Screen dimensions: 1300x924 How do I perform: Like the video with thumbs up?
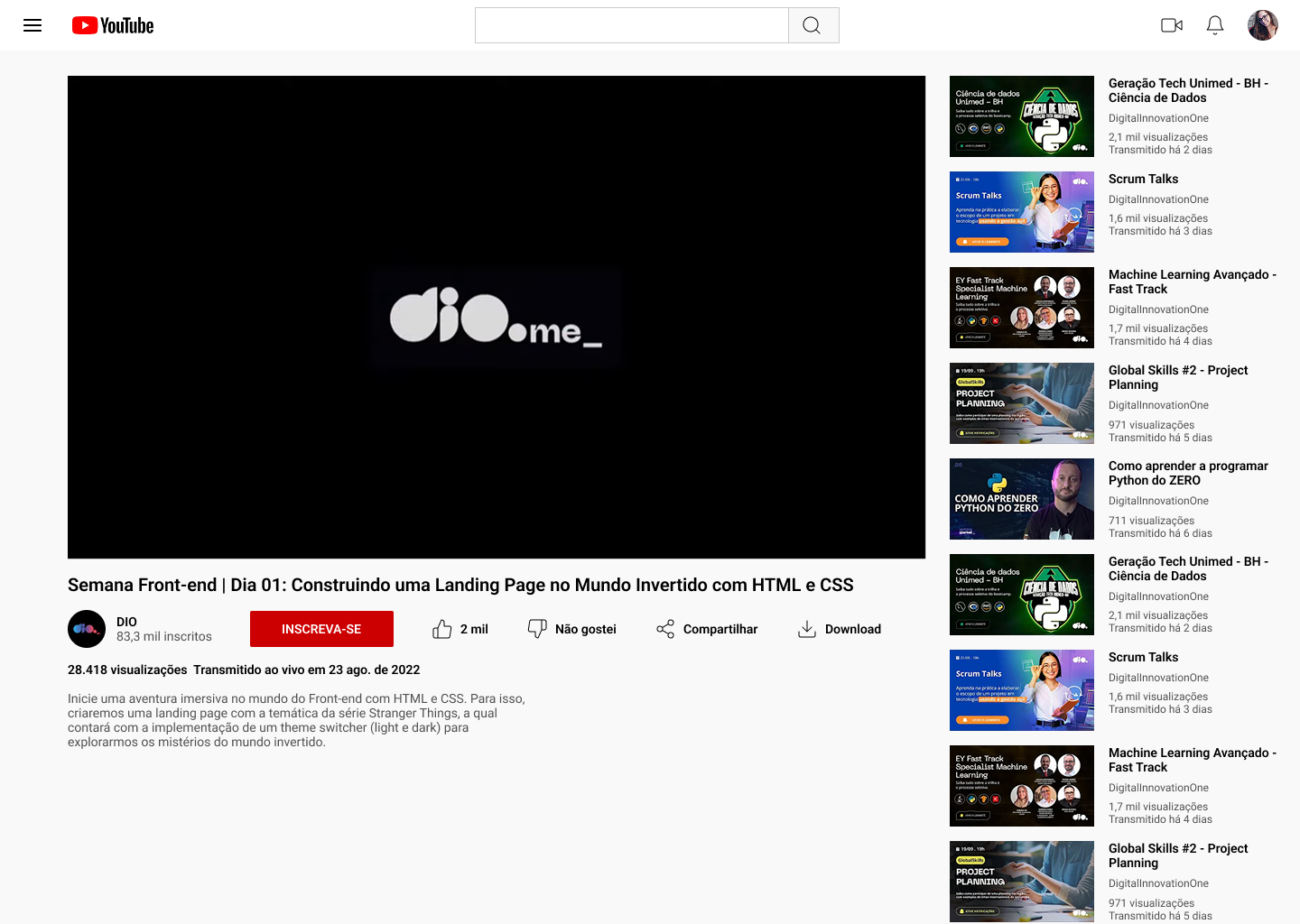coord(442,629)
